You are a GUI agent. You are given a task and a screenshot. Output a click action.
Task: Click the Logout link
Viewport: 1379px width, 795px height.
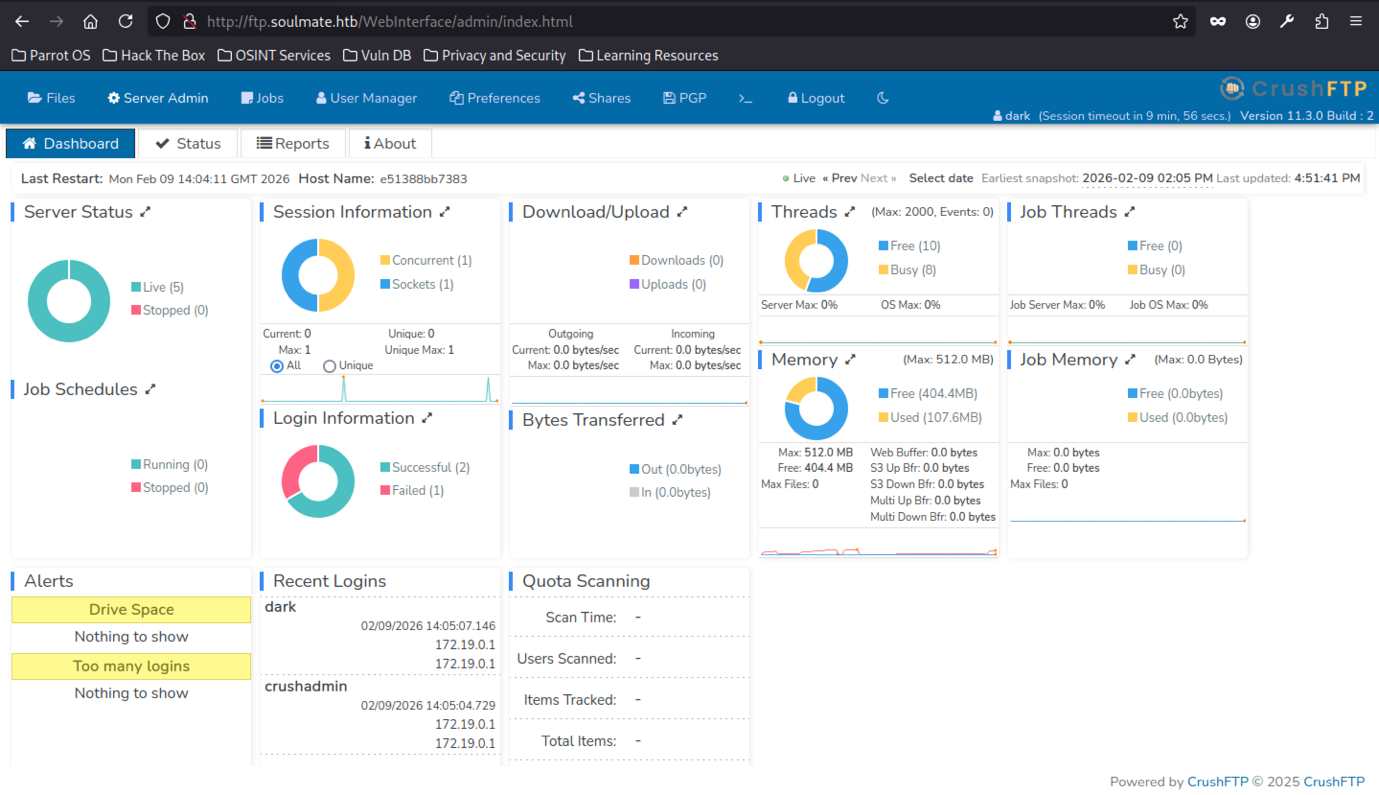pos(816,98)
